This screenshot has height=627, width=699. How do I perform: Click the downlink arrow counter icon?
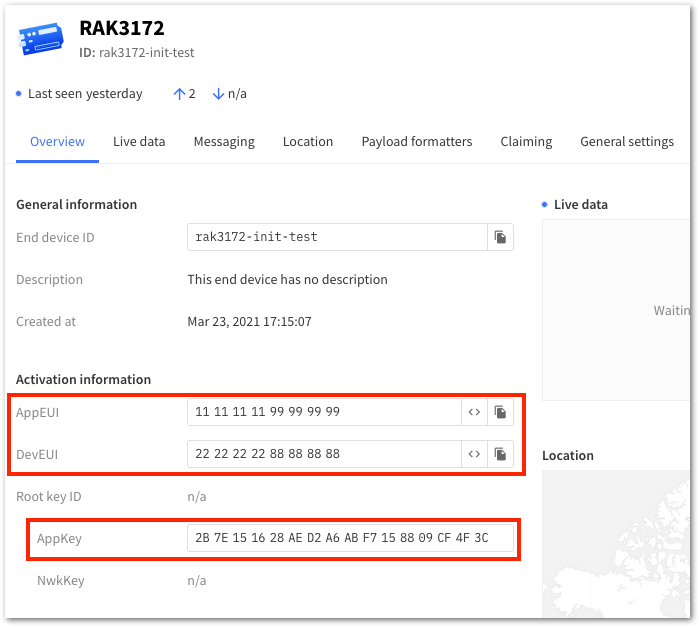(x=218, y=94)
